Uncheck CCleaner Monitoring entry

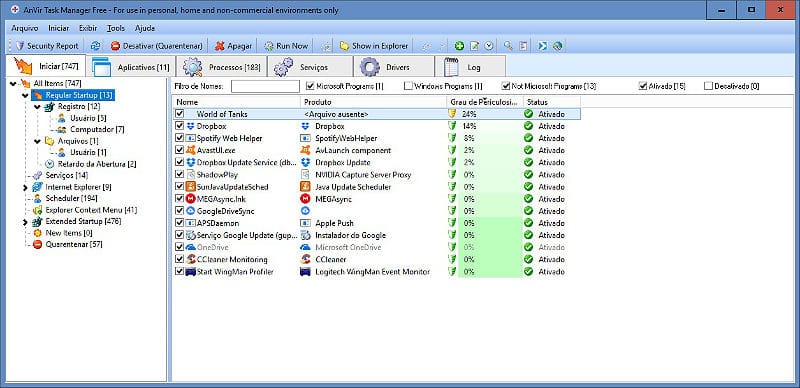coord(179,259)
